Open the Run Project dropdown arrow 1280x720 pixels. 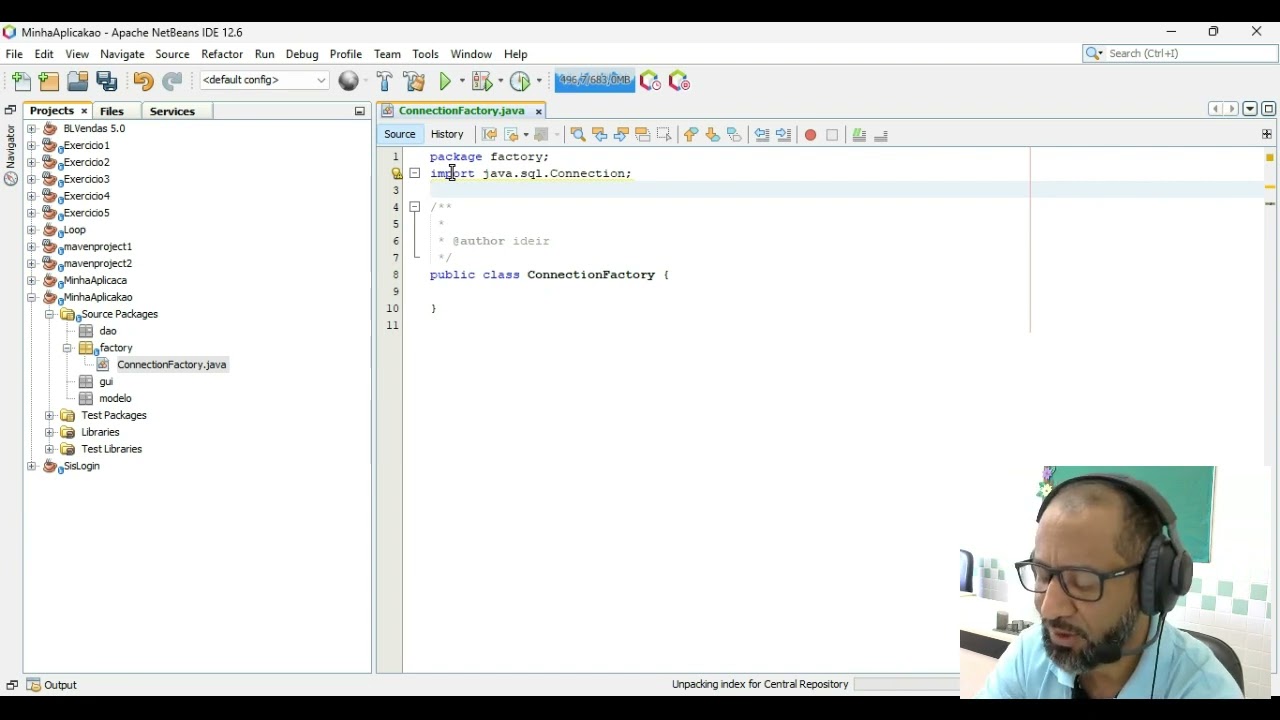coord(462,81)
